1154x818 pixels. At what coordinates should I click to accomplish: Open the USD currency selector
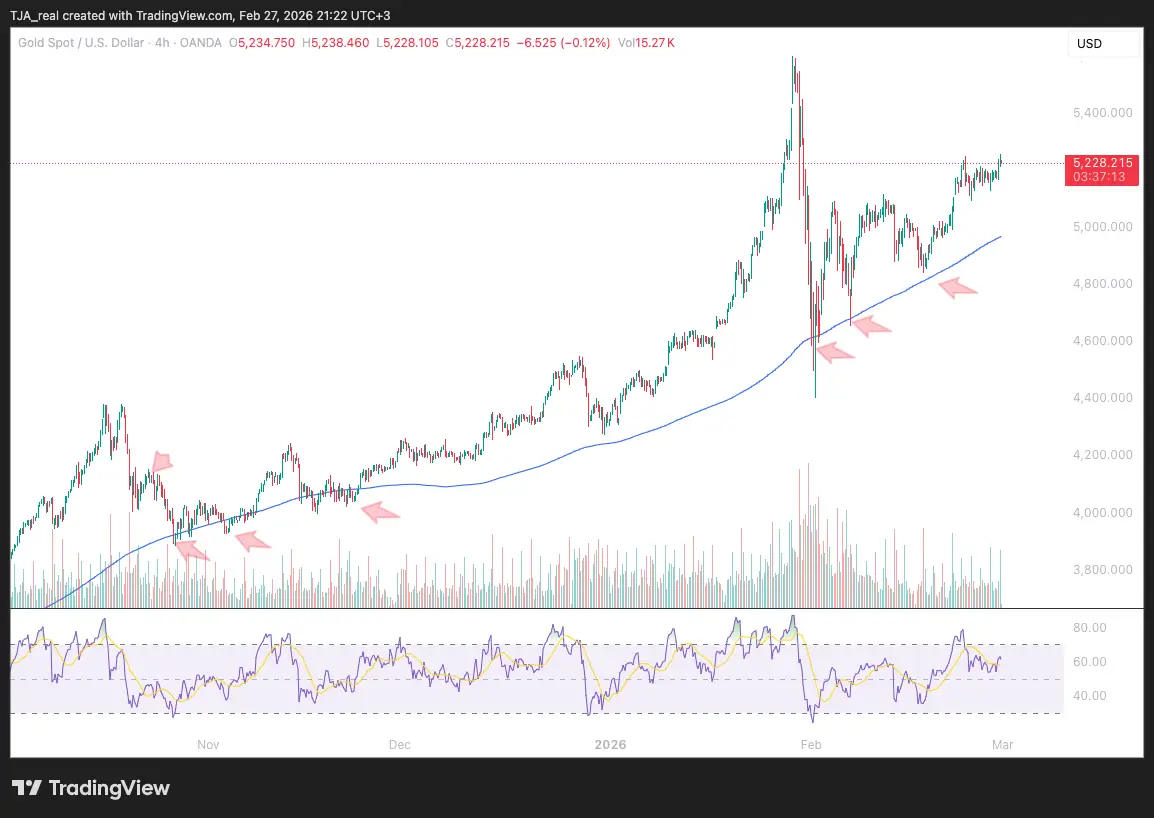1104,44
